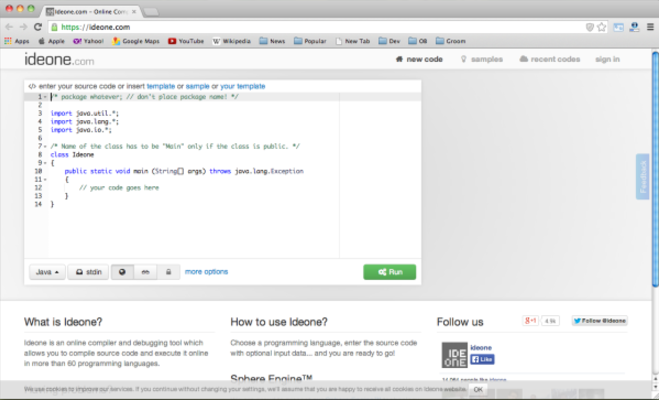Insert the sample code link
Viewport: 662px width, 400px height.
pos(197,86)
